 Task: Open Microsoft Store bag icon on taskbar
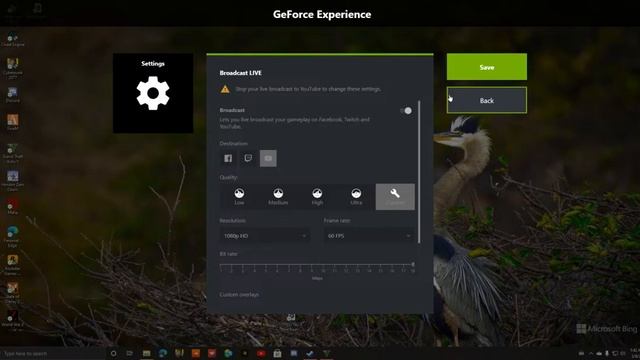(278, 353)
